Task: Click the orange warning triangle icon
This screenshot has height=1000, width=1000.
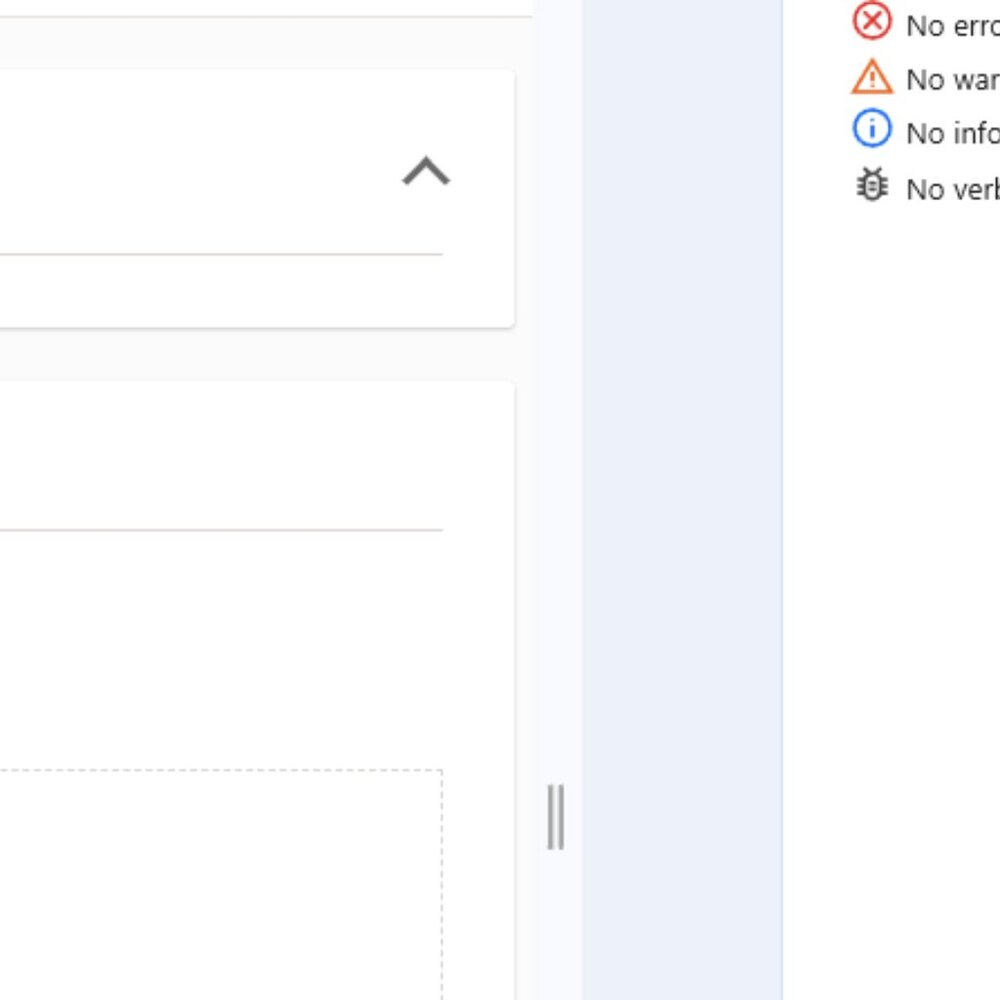Action: [871, 77]
